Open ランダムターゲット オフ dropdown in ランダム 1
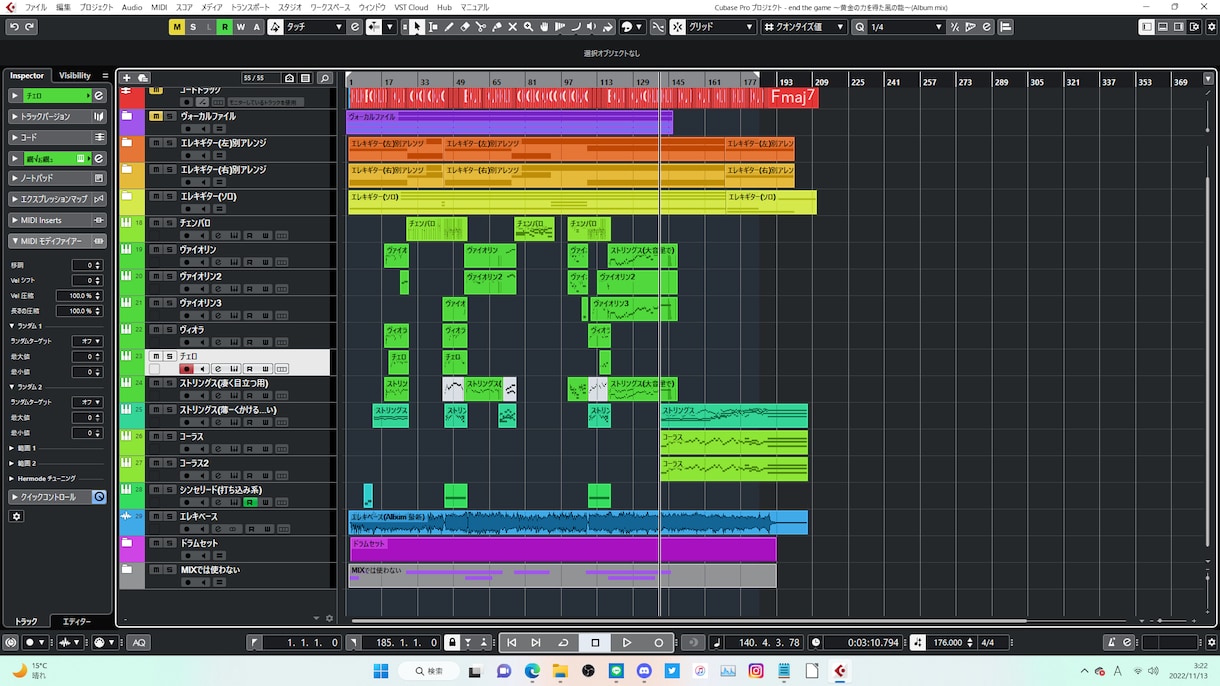The height and width of the screenshot is (686, 1220). (88, 341)
